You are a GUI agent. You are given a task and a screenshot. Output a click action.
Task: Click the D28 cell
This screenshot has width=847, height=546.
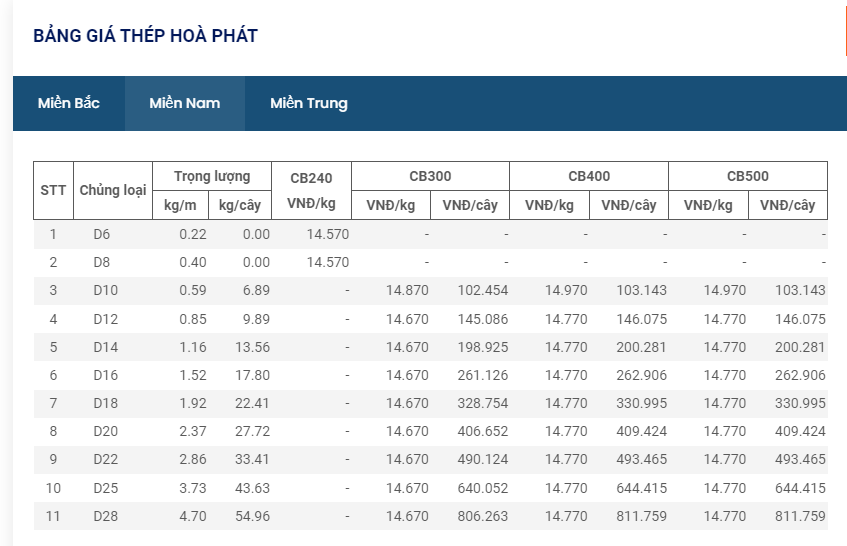click(x=105, y=516)
